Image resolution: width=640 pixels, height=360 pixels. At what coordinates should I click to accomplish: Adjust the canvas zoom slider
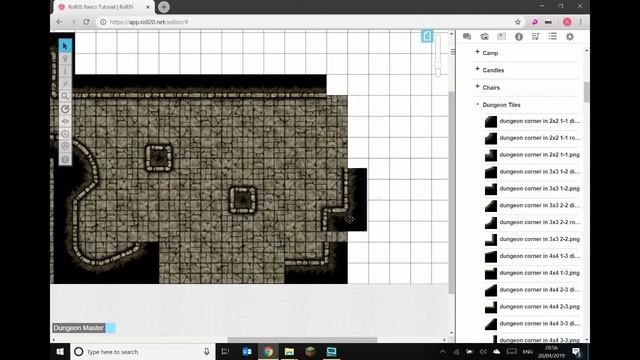tap(438, 65)
